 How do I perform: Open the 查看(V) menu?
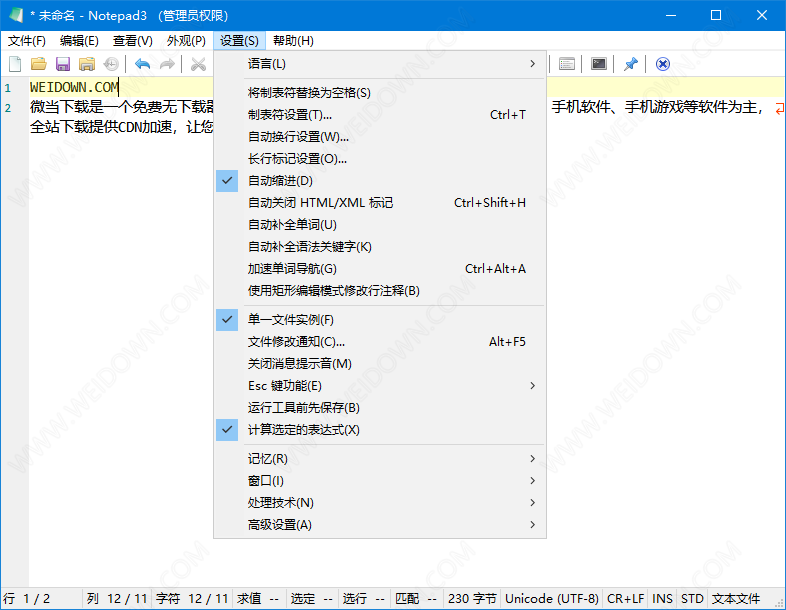point(132,41)
